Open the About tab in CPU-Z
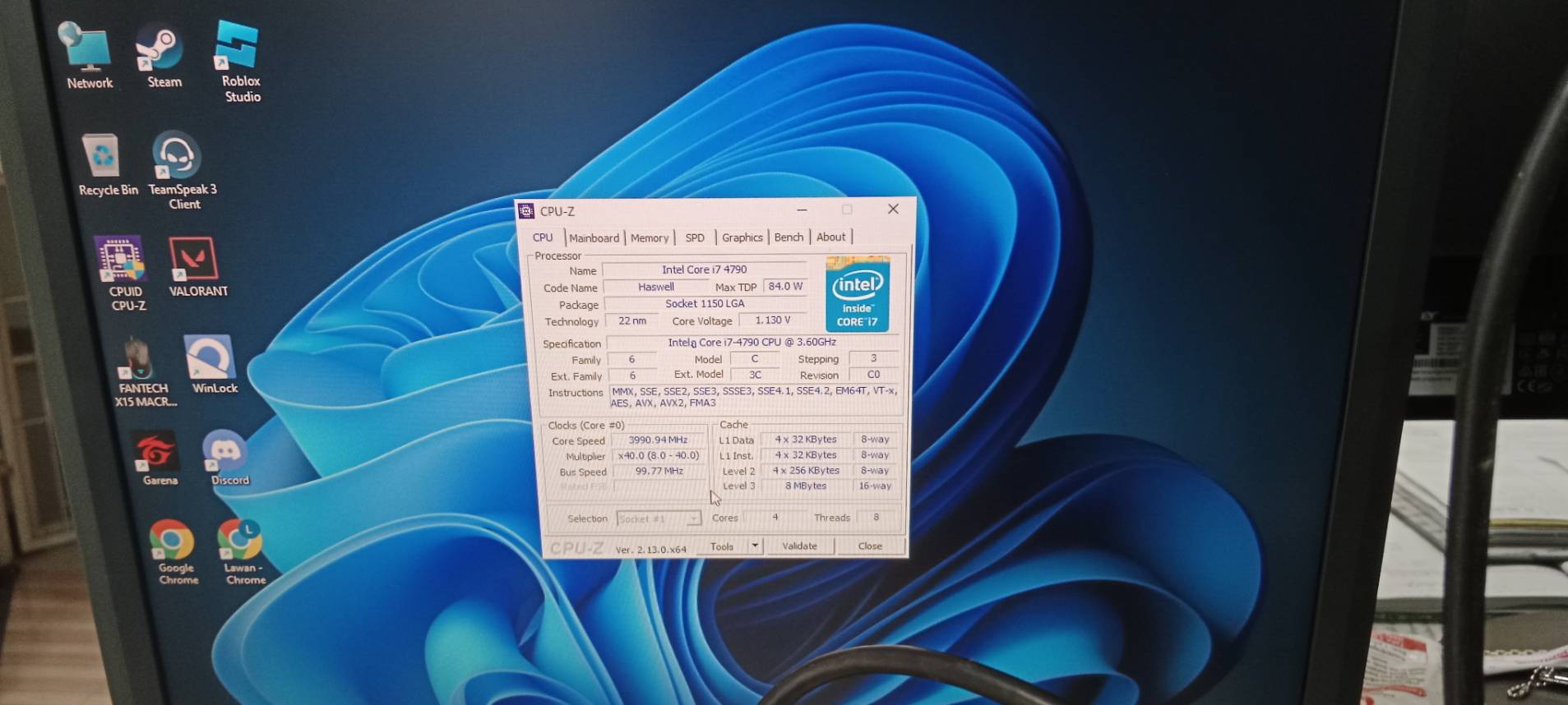Viewport: 1568px width, 705px height. click(830, 237)
